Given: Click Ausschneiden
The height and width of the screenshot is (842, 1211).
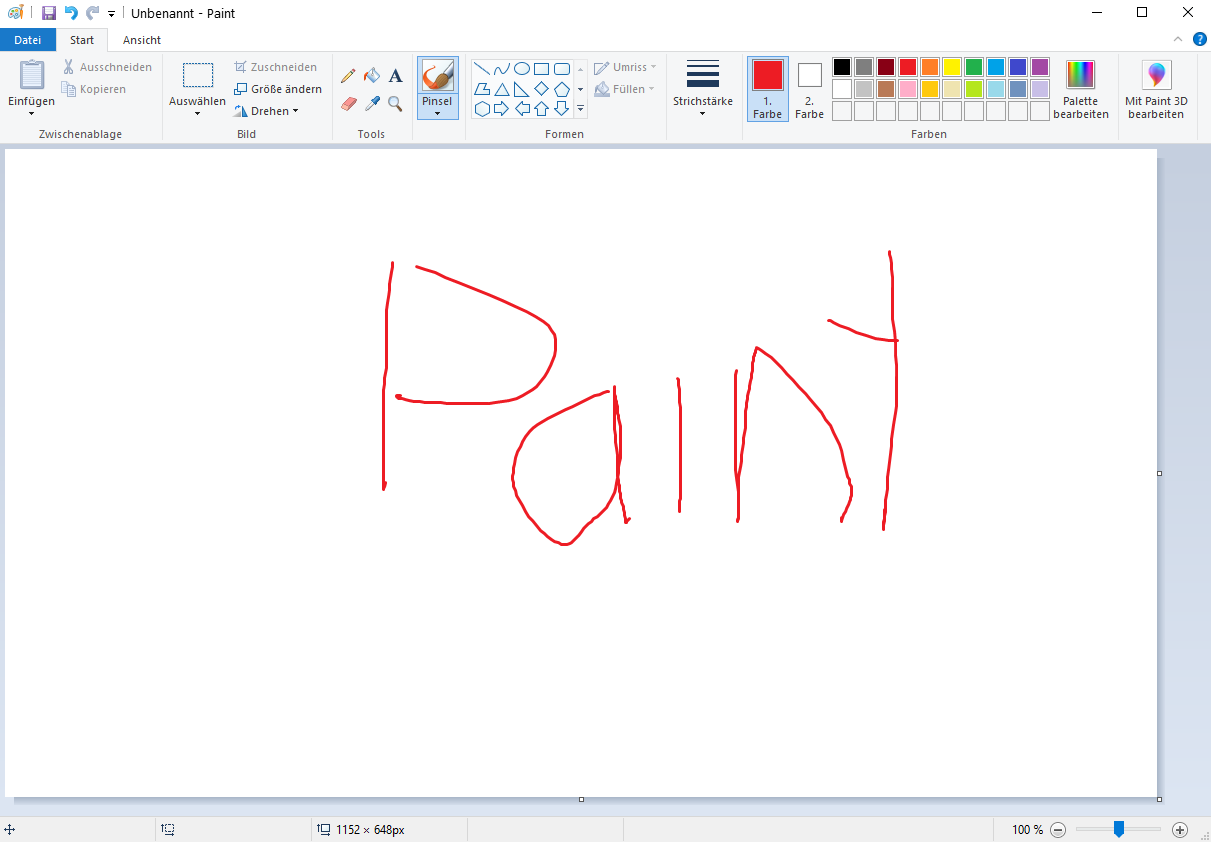Looking at the screenshot, I should tap(107, 67).
